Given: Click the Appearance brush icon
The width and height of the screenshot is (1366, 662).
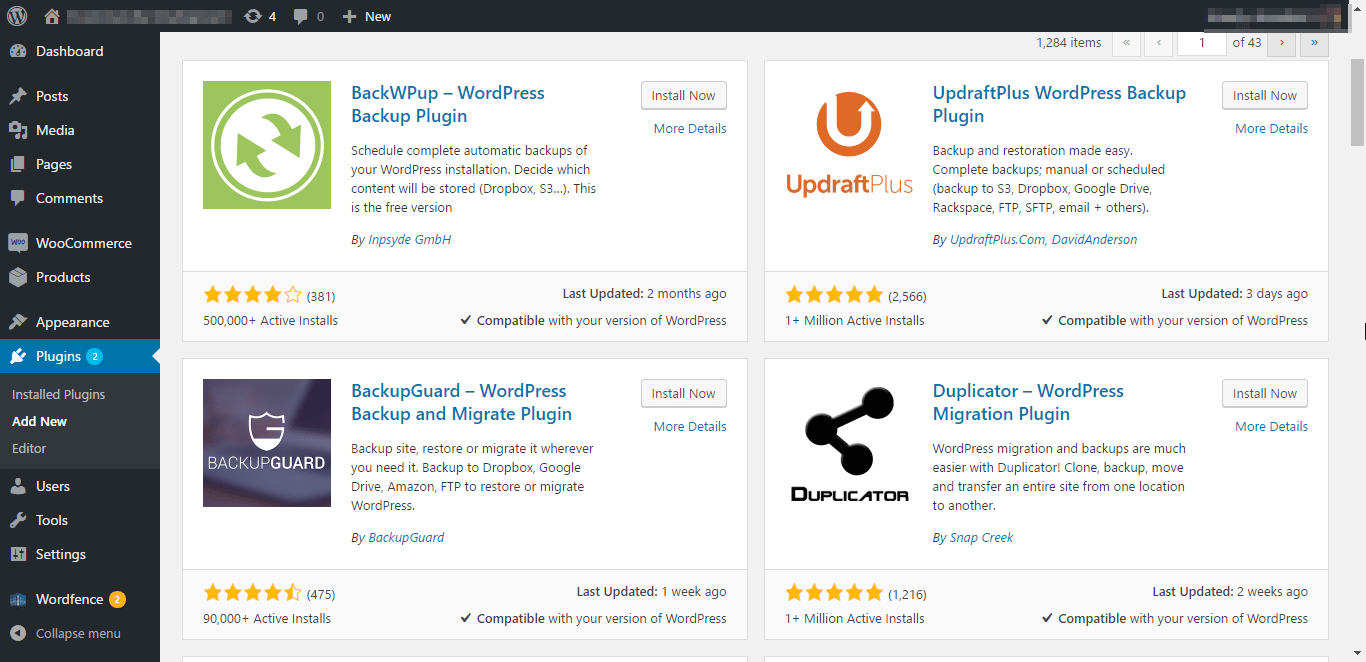Looking at the screenshot, I should (18, 322).
